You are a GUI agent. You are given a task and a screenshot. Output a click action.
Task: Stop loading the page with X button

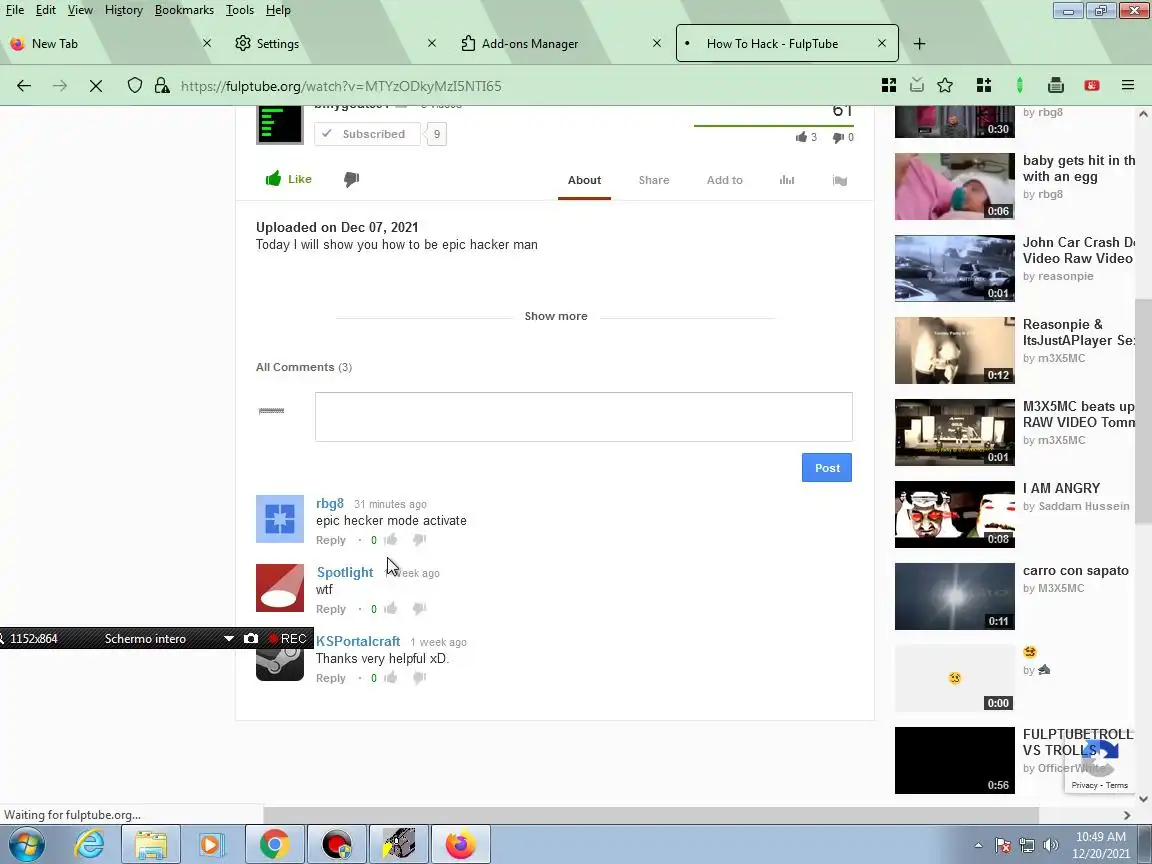[96, 86]
